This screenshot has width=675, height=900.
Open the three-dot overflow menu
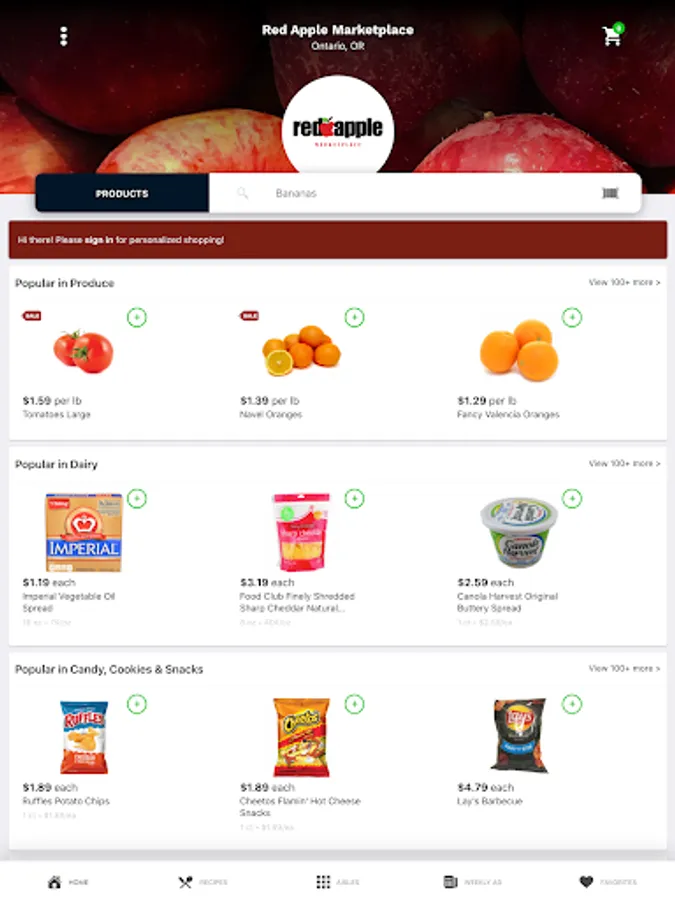point(64,36)
